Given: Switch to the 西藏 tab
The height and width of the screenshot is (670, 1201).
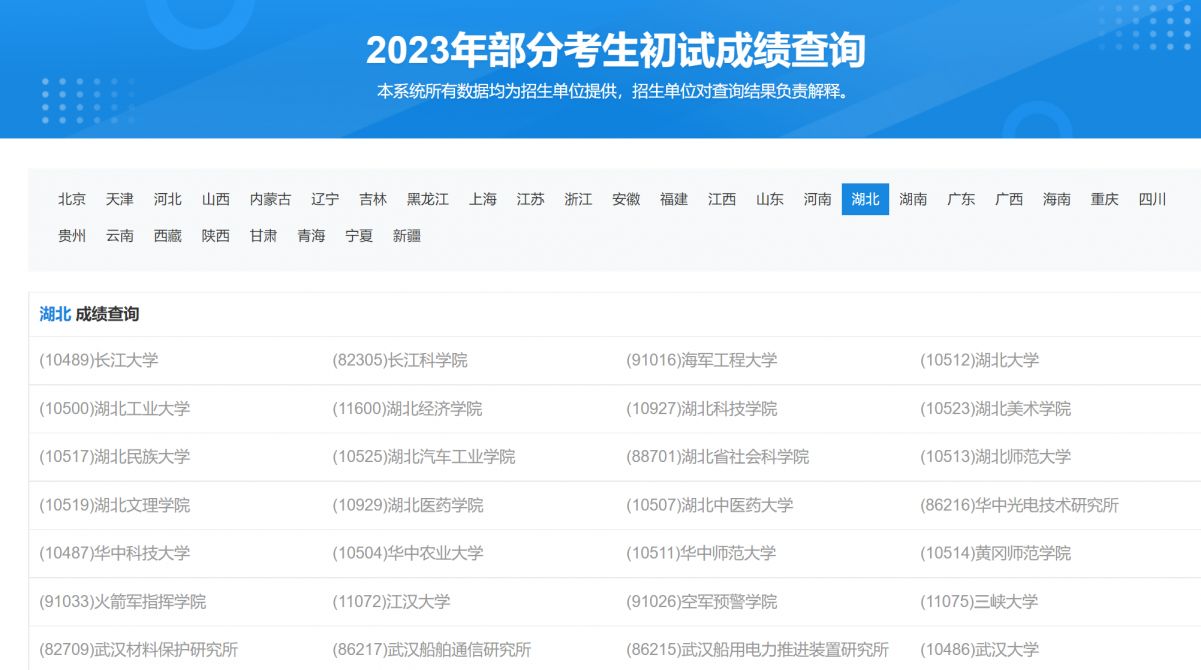Looking at the screenshot, I should click(168, 236).
